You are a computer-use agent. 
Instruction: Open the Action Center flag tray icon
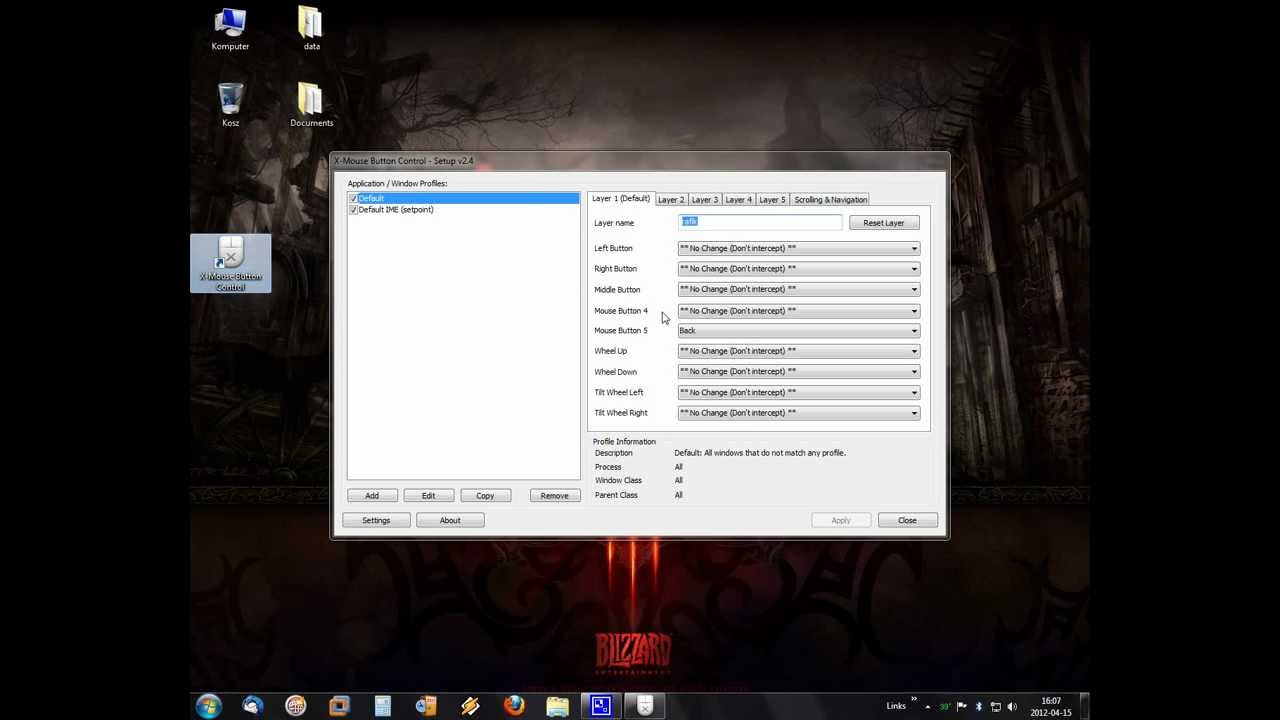[x=962, y=706]
